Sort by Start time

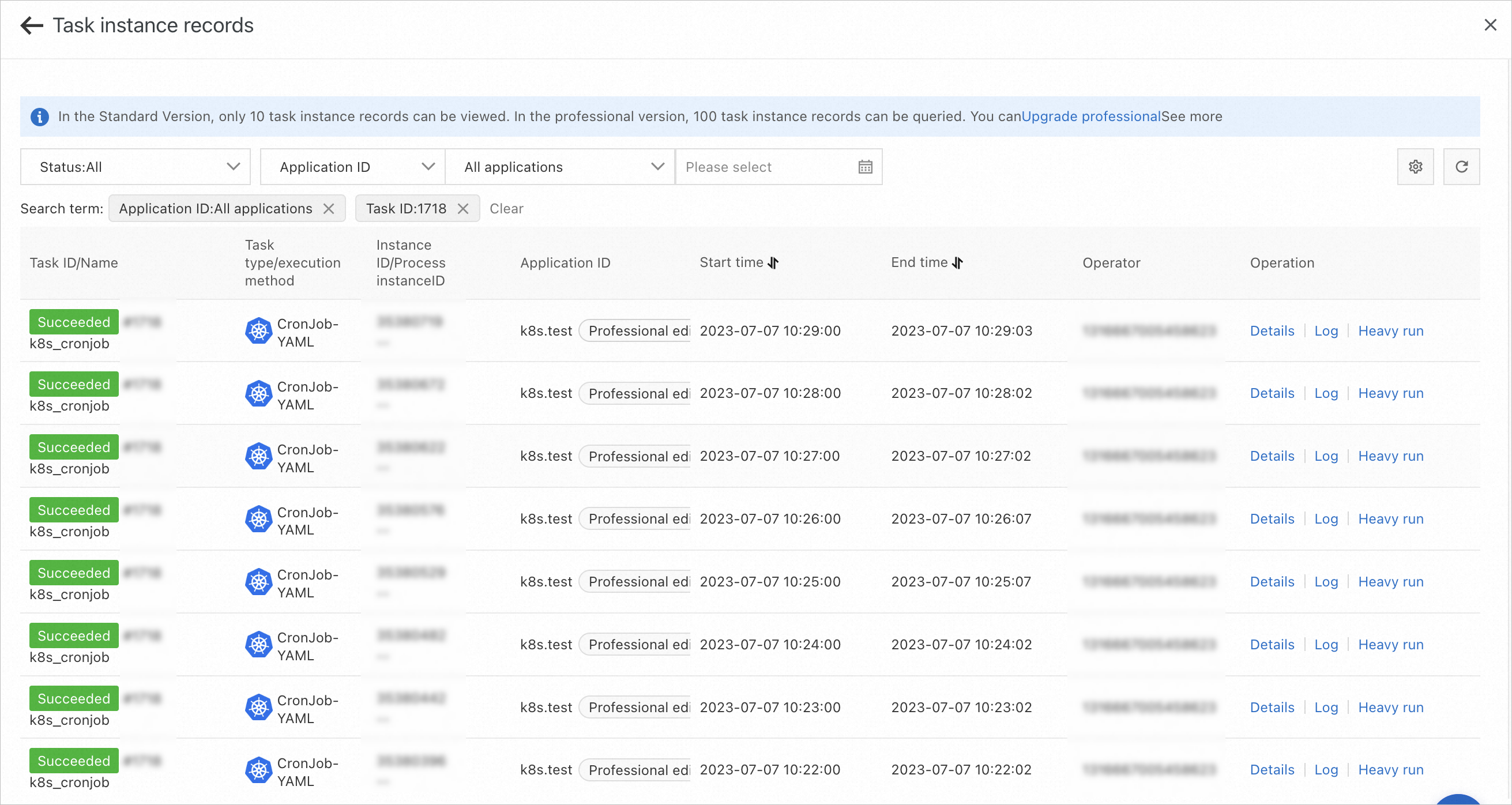(773, 263)
